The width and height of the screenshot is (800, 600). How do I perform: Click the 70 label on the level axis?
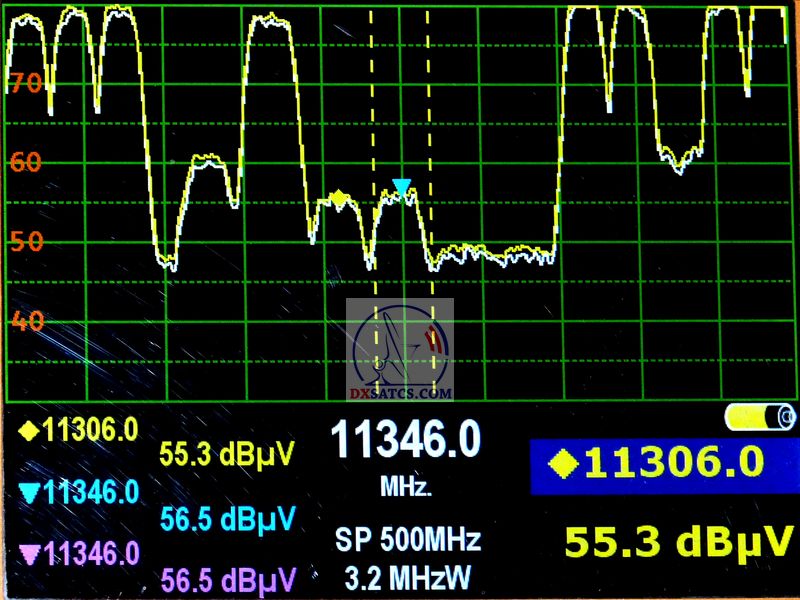(25, 83)
